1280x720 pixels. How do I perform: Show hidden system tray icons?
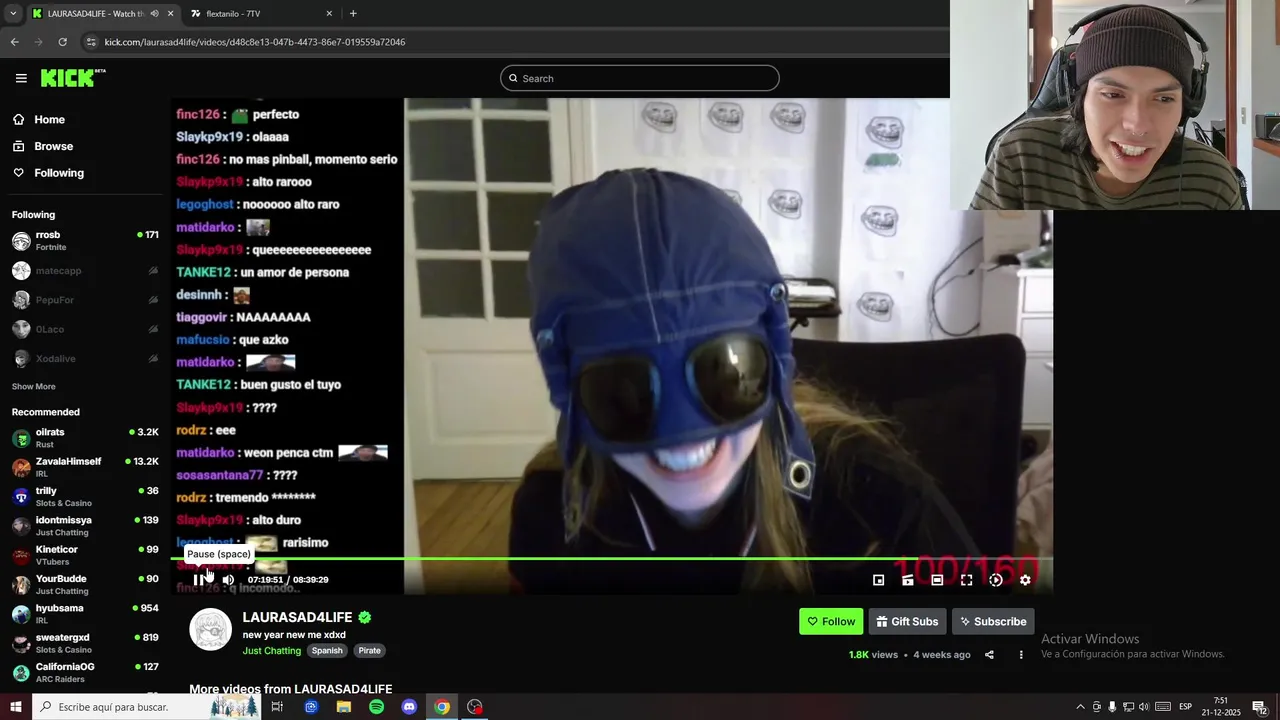click(x=1080, y=707)
